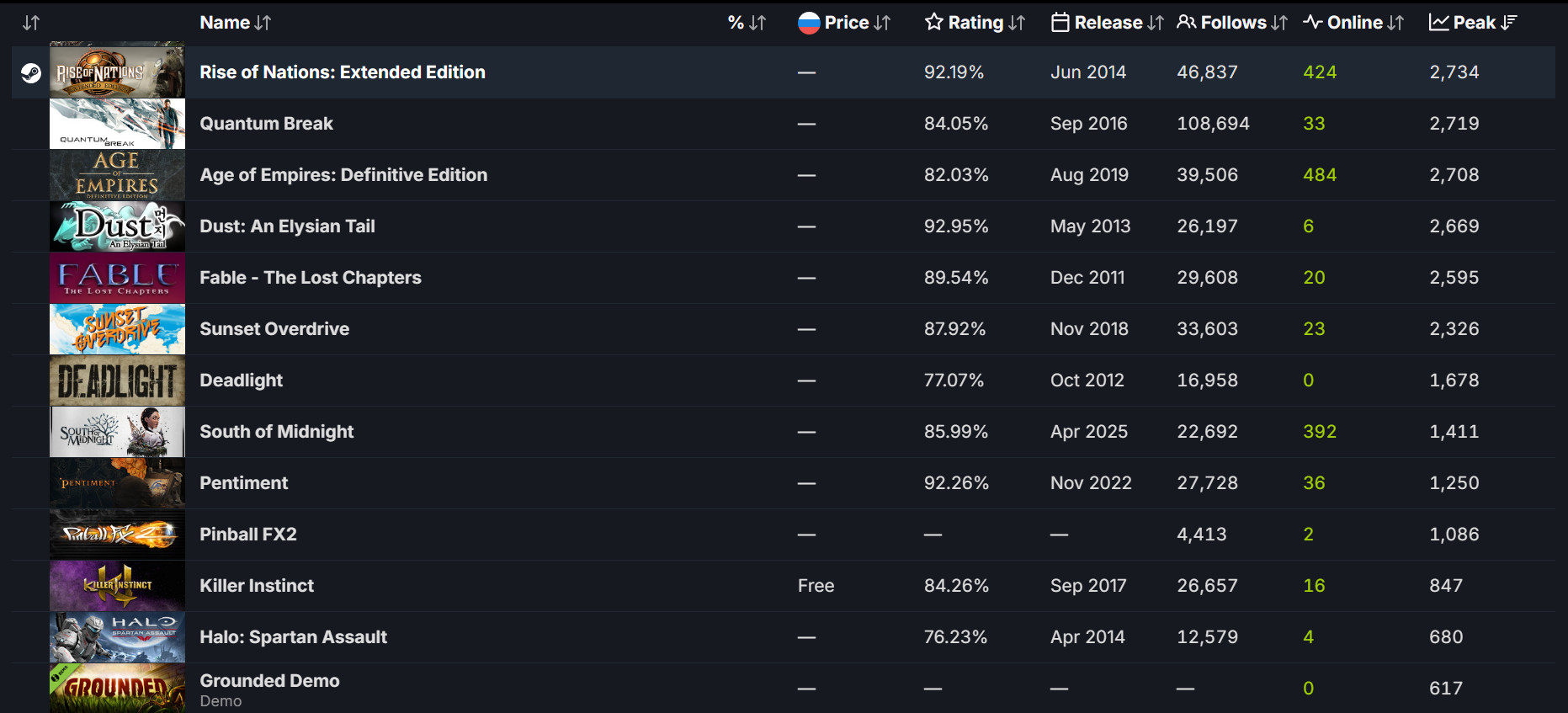Click the Russian flag icon in Price header
The width and height of the screenshot is (1568, 713).
click(x=809, y=23)
